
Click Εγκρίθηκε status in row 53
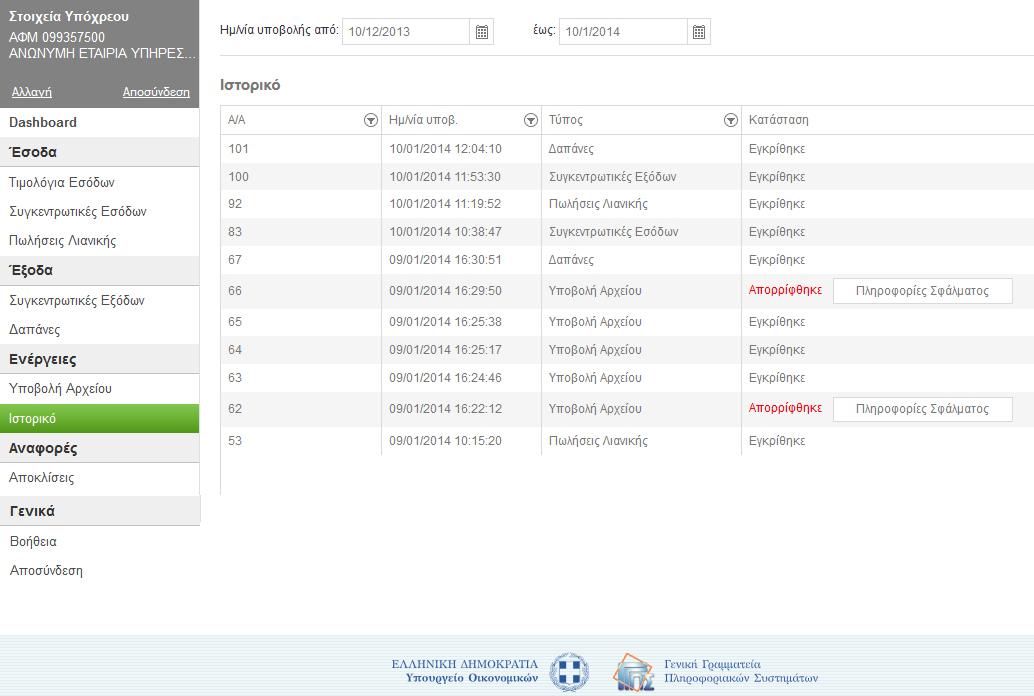777,441
